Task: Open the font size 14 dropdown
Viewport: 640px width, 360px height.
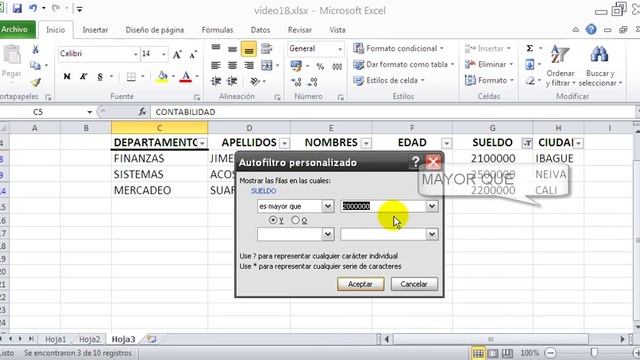Action: coord(164,54)
